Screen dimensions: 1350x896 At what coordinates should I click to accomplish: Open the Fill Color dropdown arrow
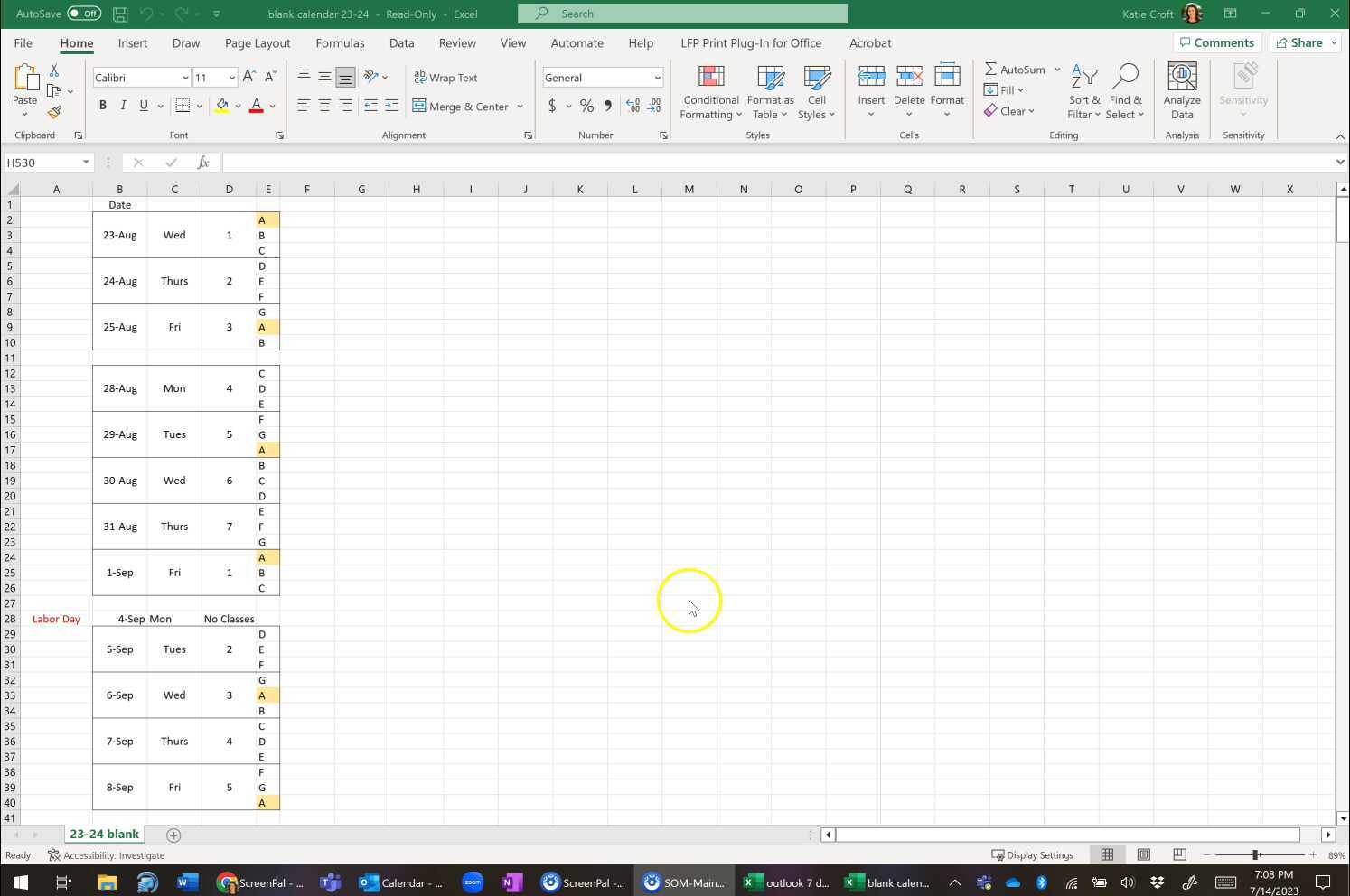point(237,106)
